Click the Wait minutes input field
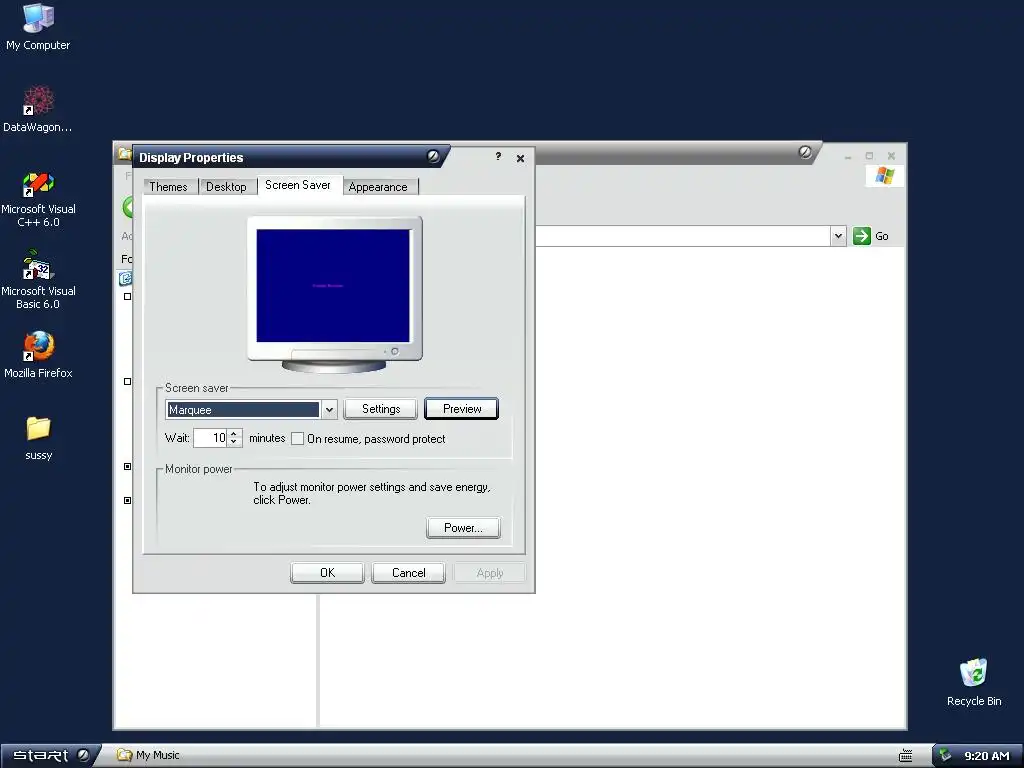Viewport: 1024px width, 768px height. coord(210,438)
